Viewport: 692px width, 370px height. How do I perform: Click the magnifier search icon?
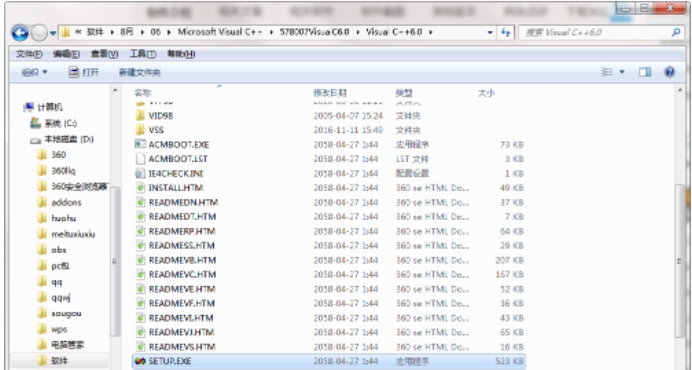(676, 32)
